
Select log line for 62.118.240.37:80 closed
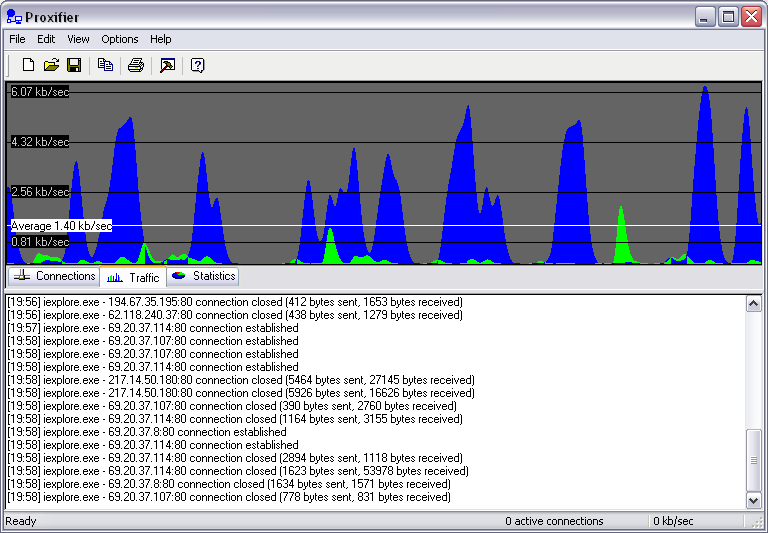(235, 315)
